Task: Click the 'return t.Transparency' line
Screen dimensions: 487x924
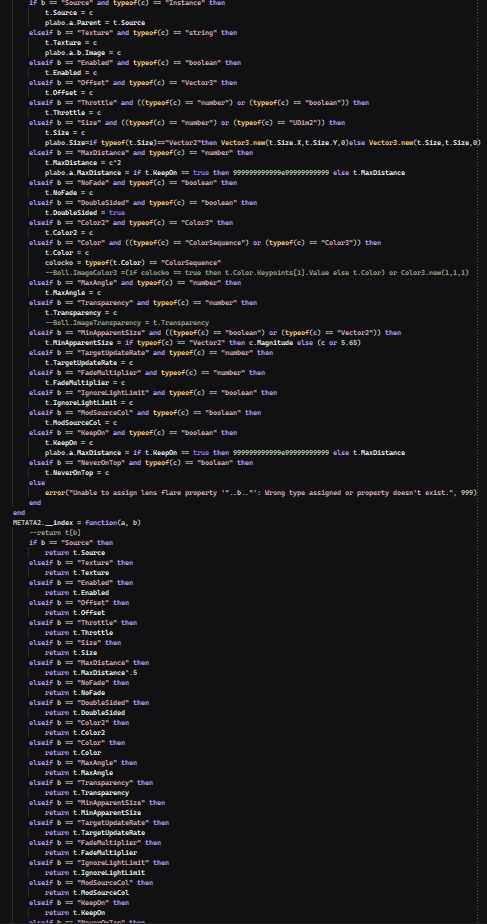Action: (x=87, y=793)
